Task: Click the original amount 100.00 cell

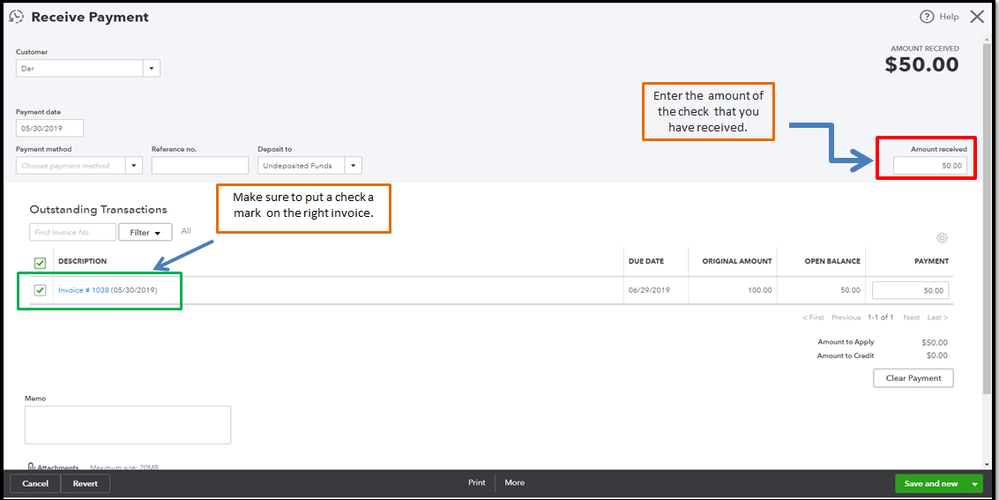Action: pyautogui.click(x=760, y=290)
